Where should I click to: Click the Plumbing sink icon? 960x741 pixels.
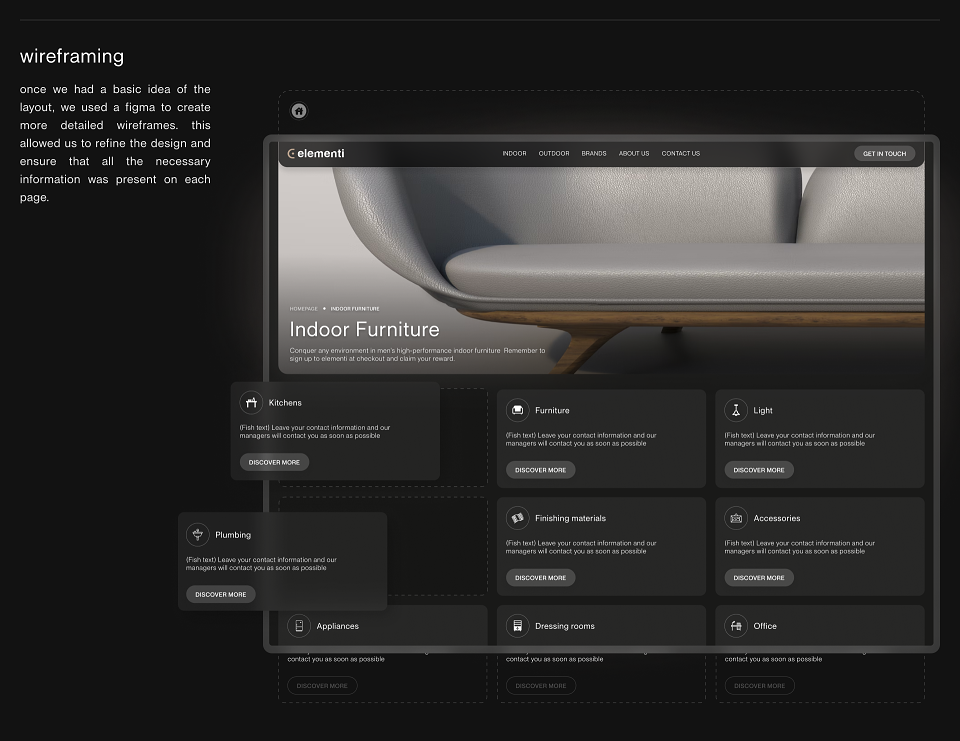click(198, 535)
